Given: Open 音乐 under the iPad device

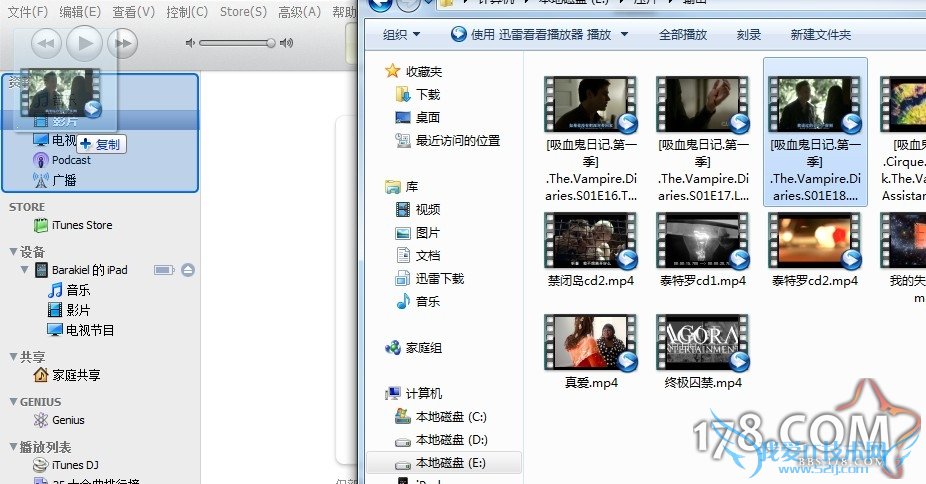Looking at the screenshot, I should point(69,290).
